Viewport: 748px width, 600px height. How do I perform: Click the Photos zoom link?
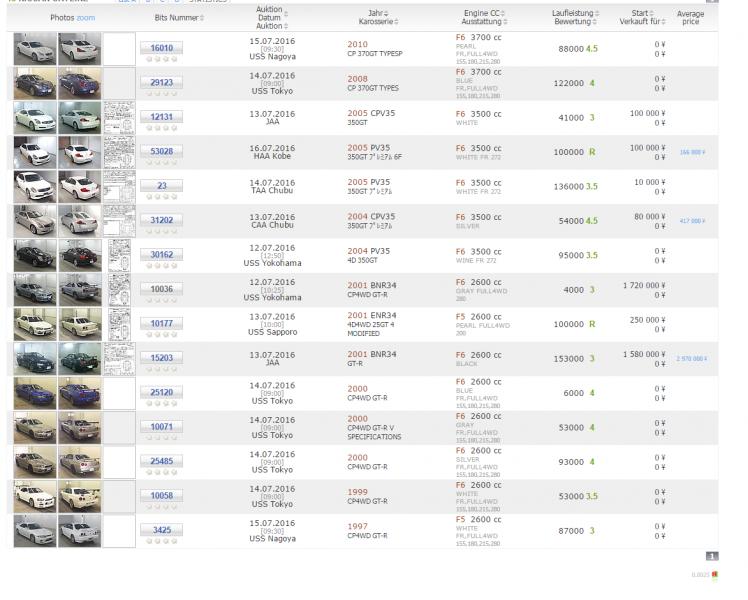(86, 18)
